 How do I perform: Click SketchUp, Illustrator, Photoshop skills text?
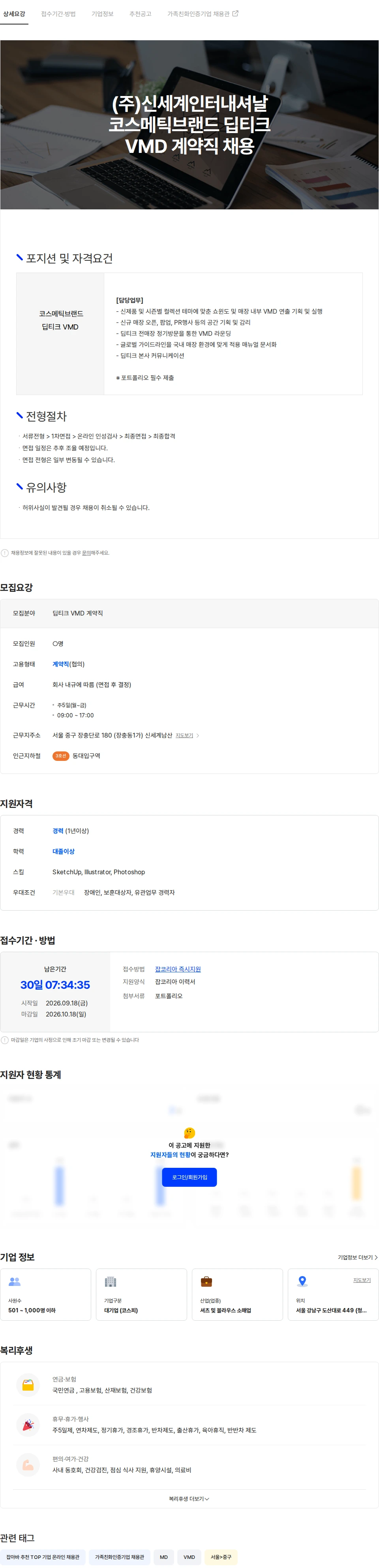tap(99, 872)
